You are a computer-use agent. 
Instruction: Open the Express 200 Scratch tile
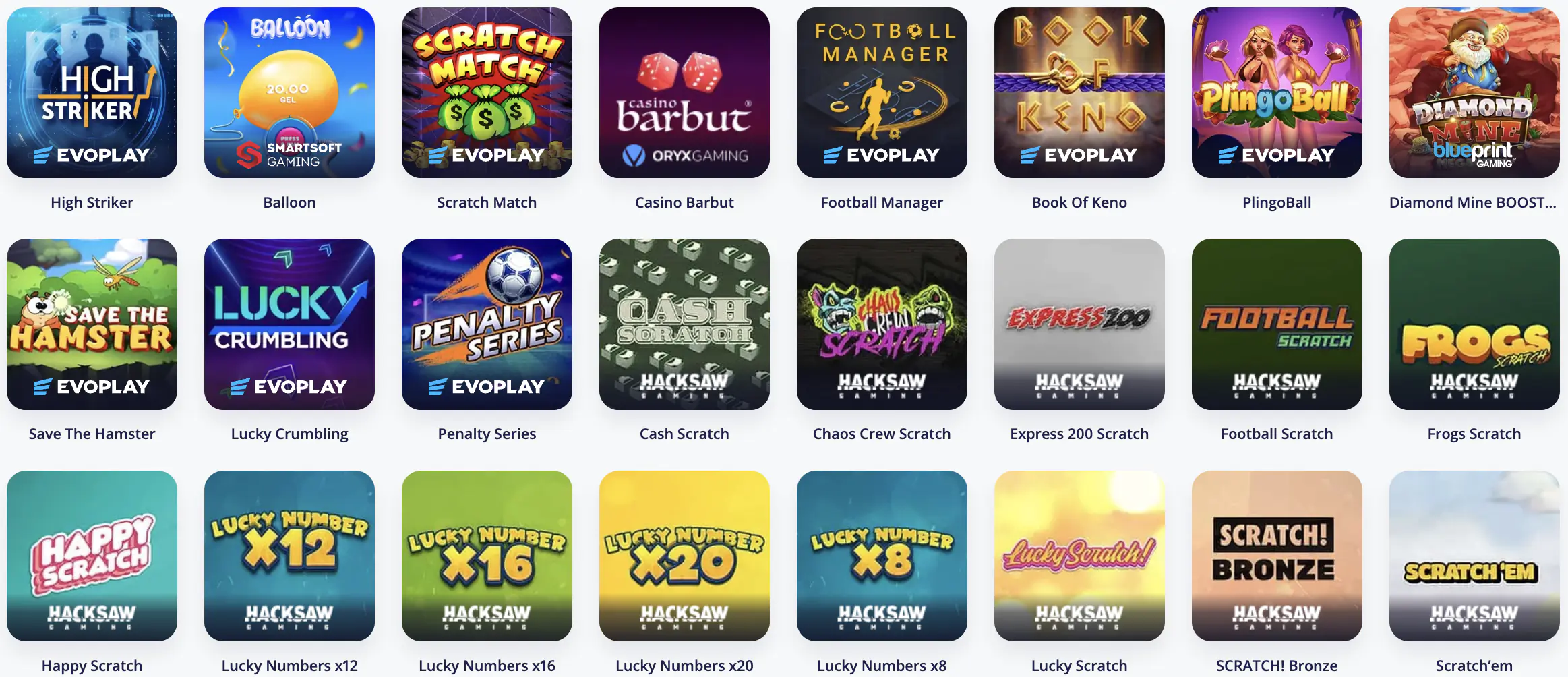[x=1080, y=324]
